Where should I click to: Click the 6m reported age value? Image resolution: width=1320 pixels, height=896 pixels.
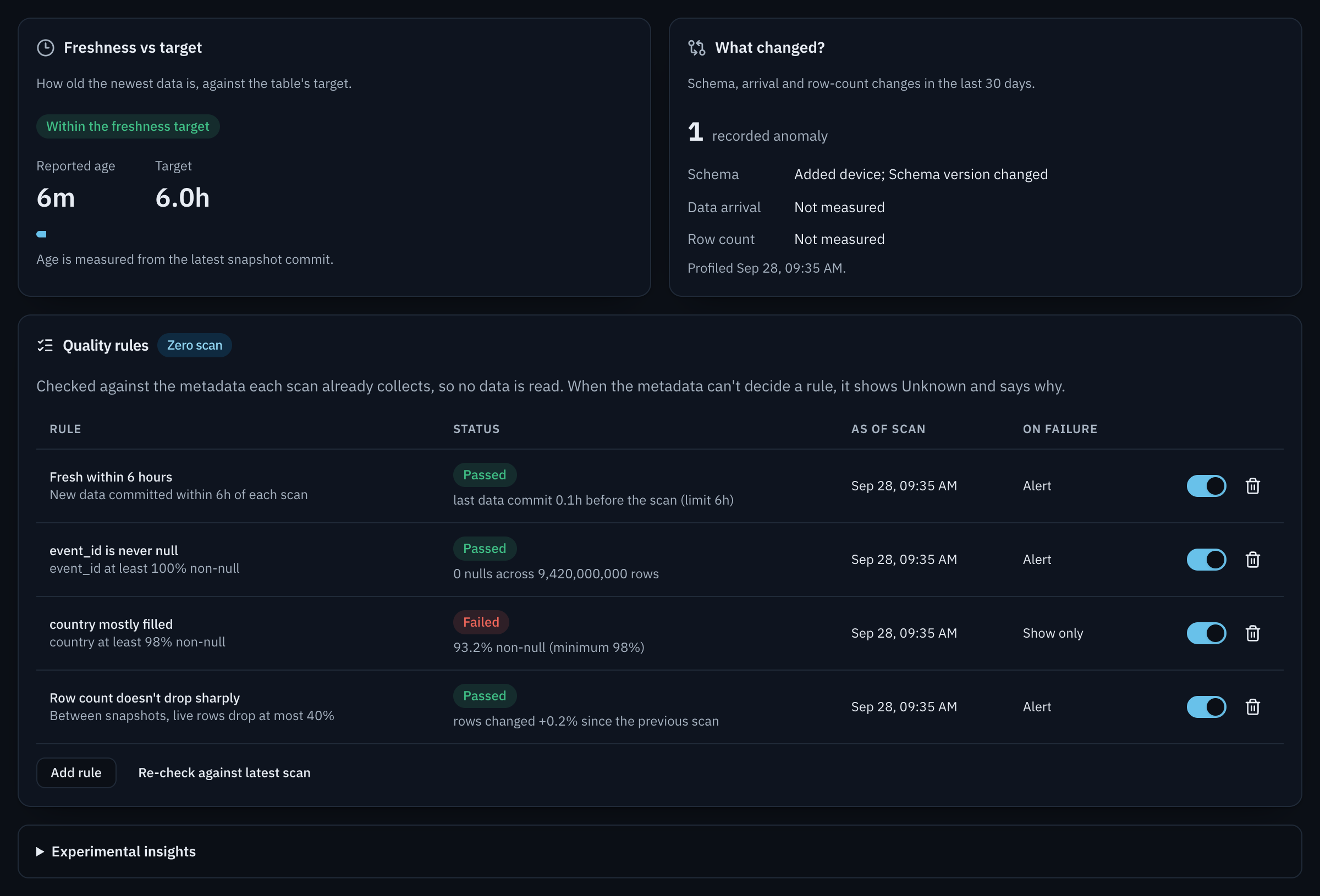tap(56, 197)
